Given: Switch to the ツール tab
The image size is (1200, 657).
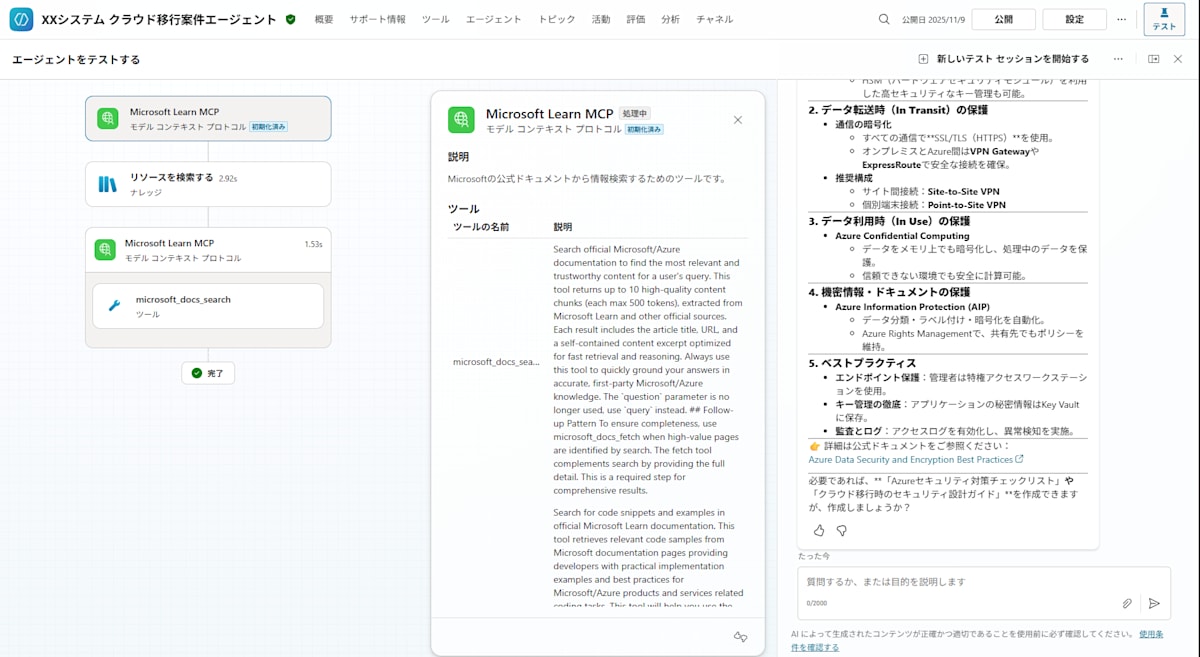Looking at the screenshot, I should (435, 19).
